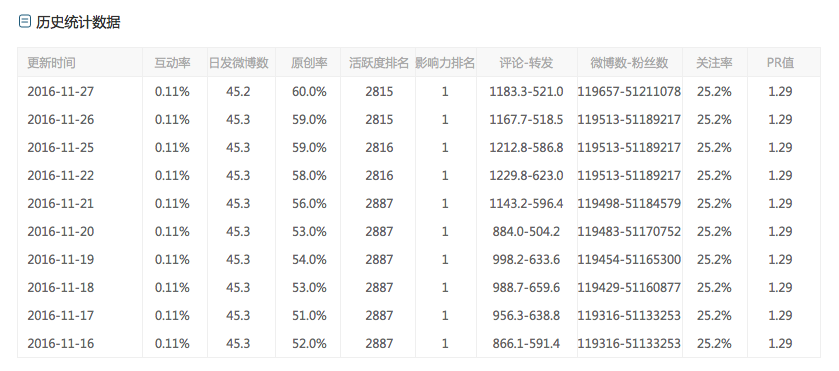
Task: Click the 影响力排名 column header
Action: click(x=445, y=63)
